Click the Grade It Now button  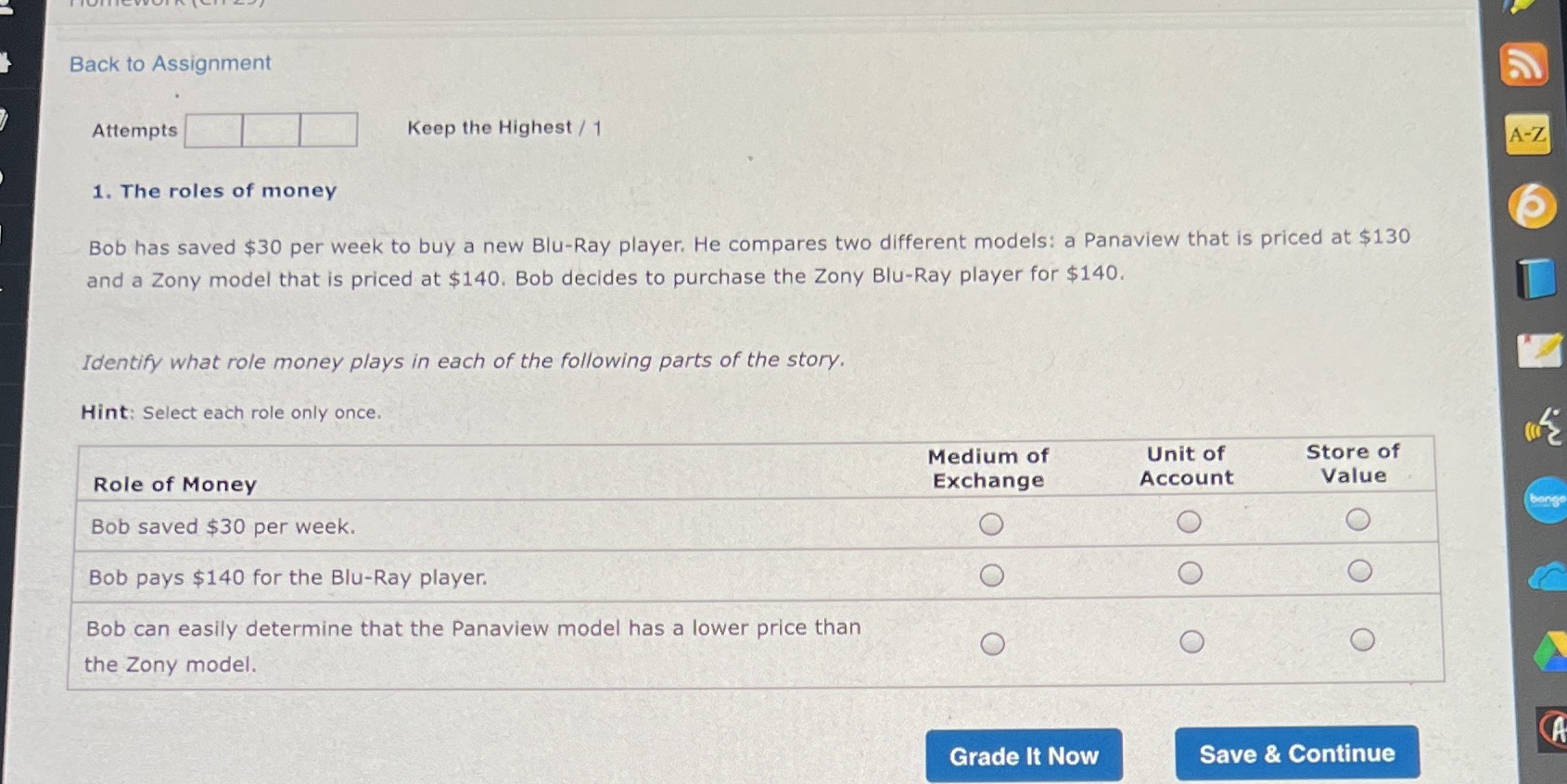coord(1024,755)
